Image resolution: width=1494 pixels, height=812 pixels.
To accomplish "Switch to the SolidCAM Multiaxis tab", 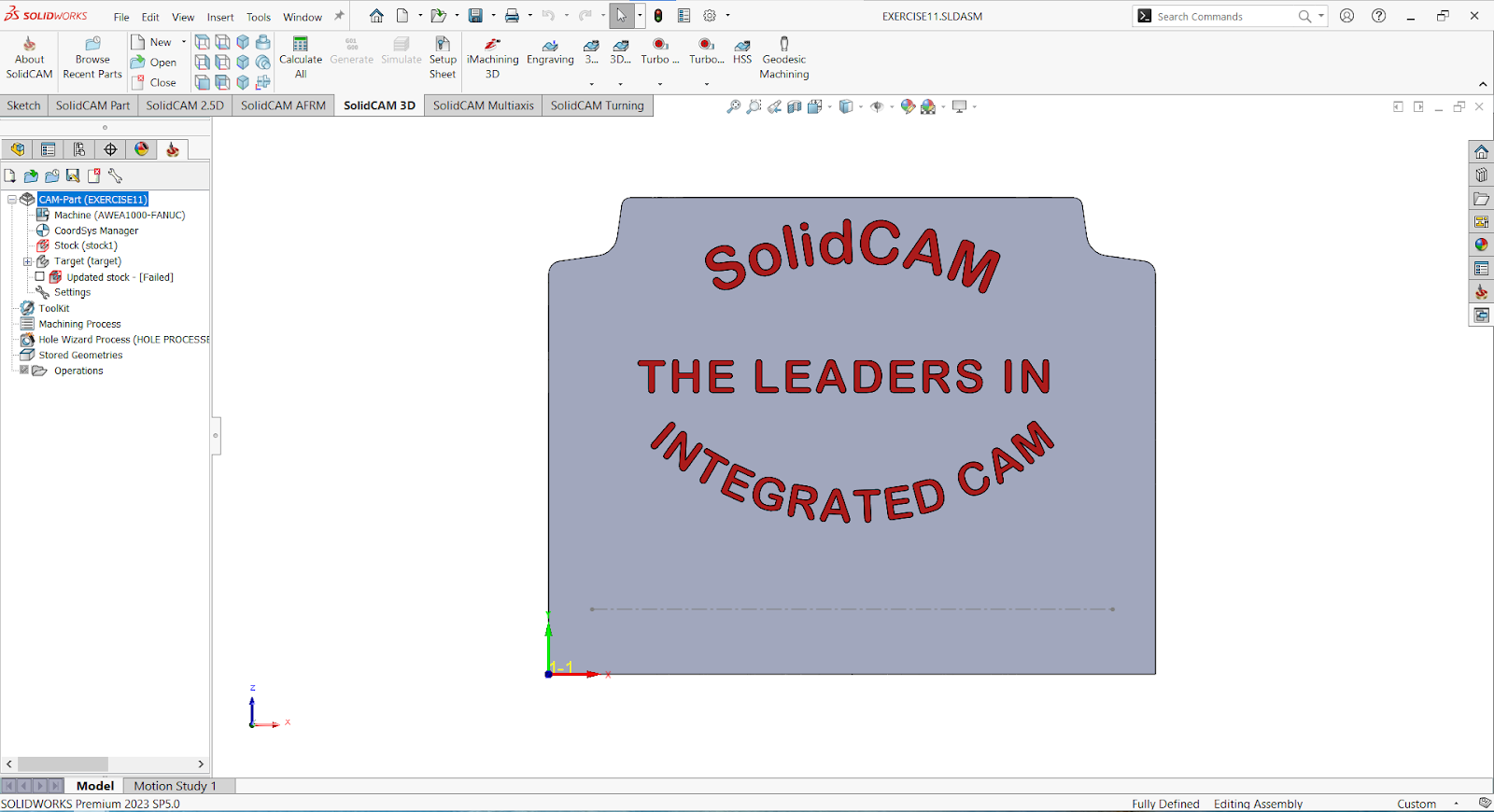I will tap(484, 105).
